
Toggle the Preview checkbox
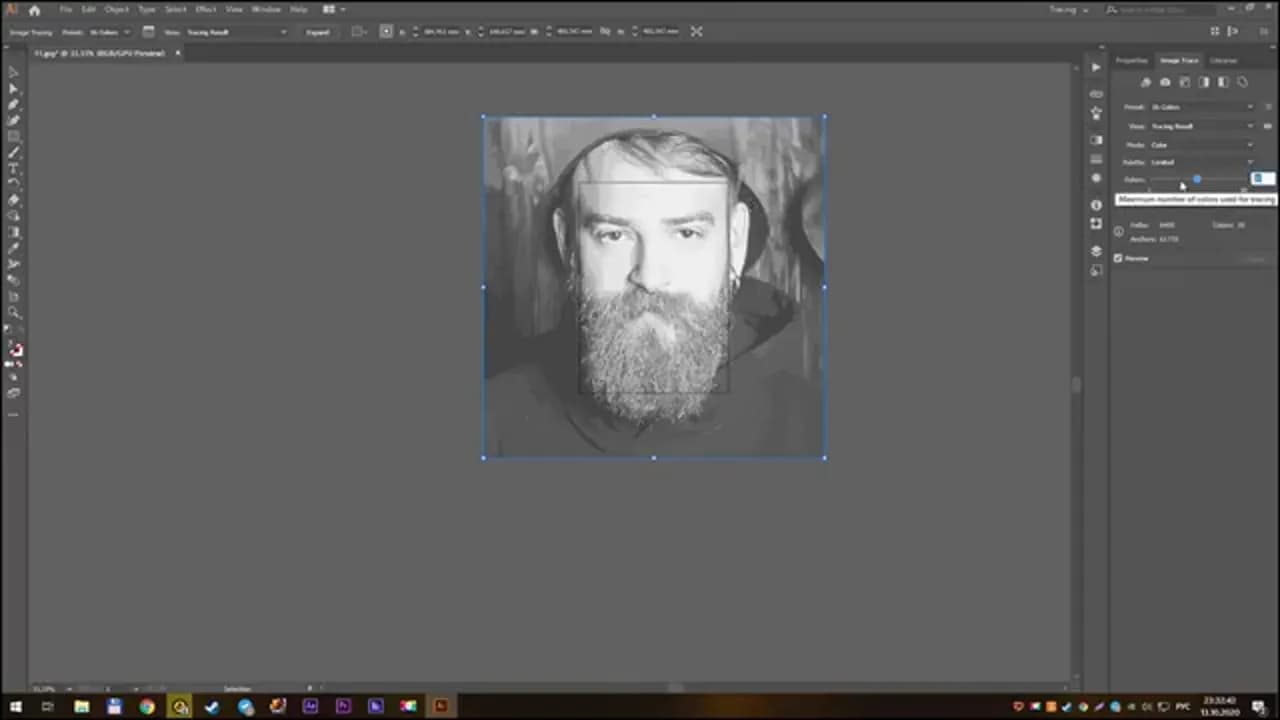1118,258
